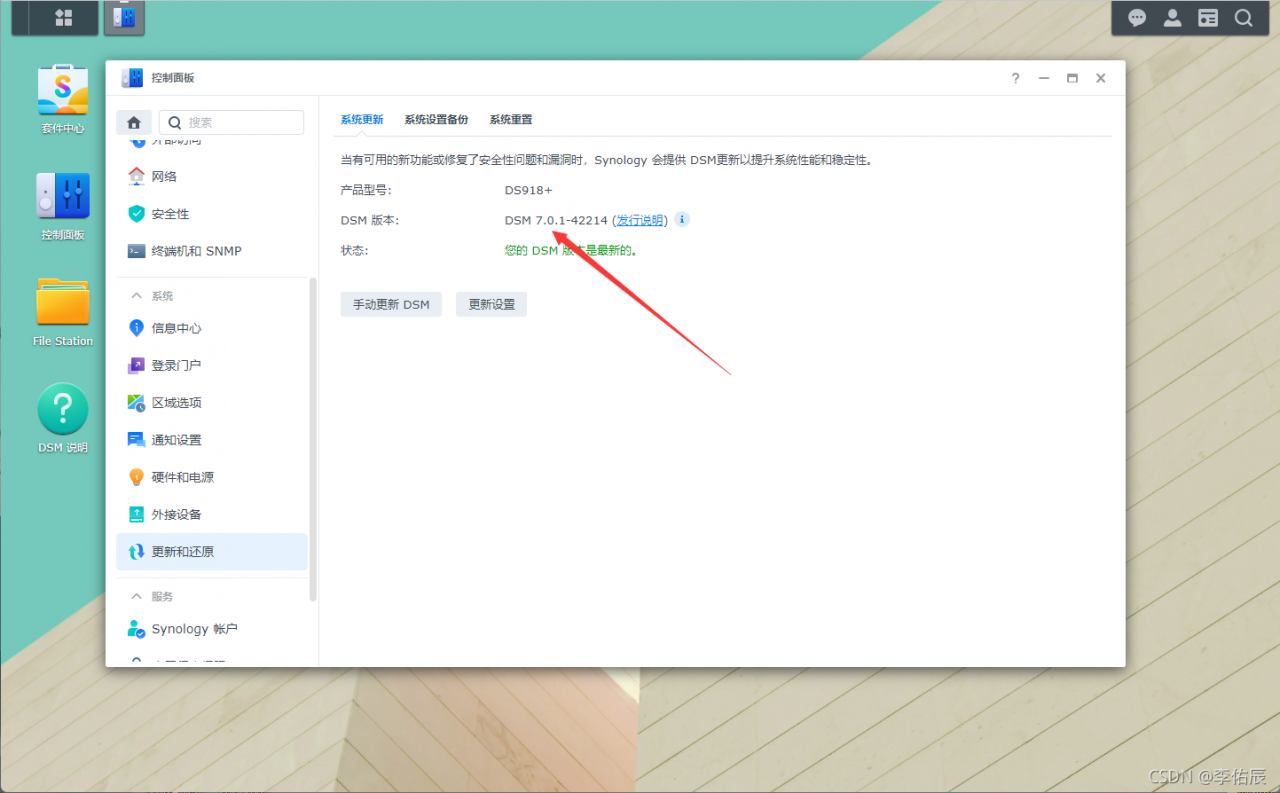Open user account options icon
The height and width of the screenshot is (793, 1280).
(1173, 17)
